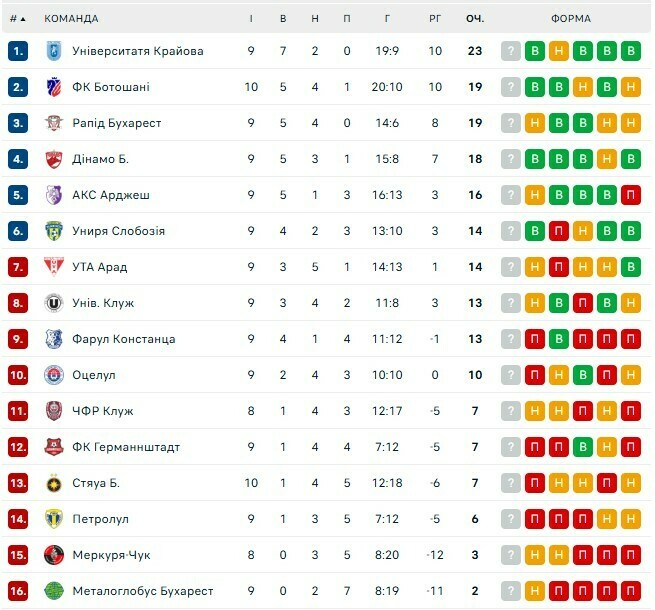Click the ФК Ботошані team crest
This screenshot has width=655, height=610.
click(54, 87)
